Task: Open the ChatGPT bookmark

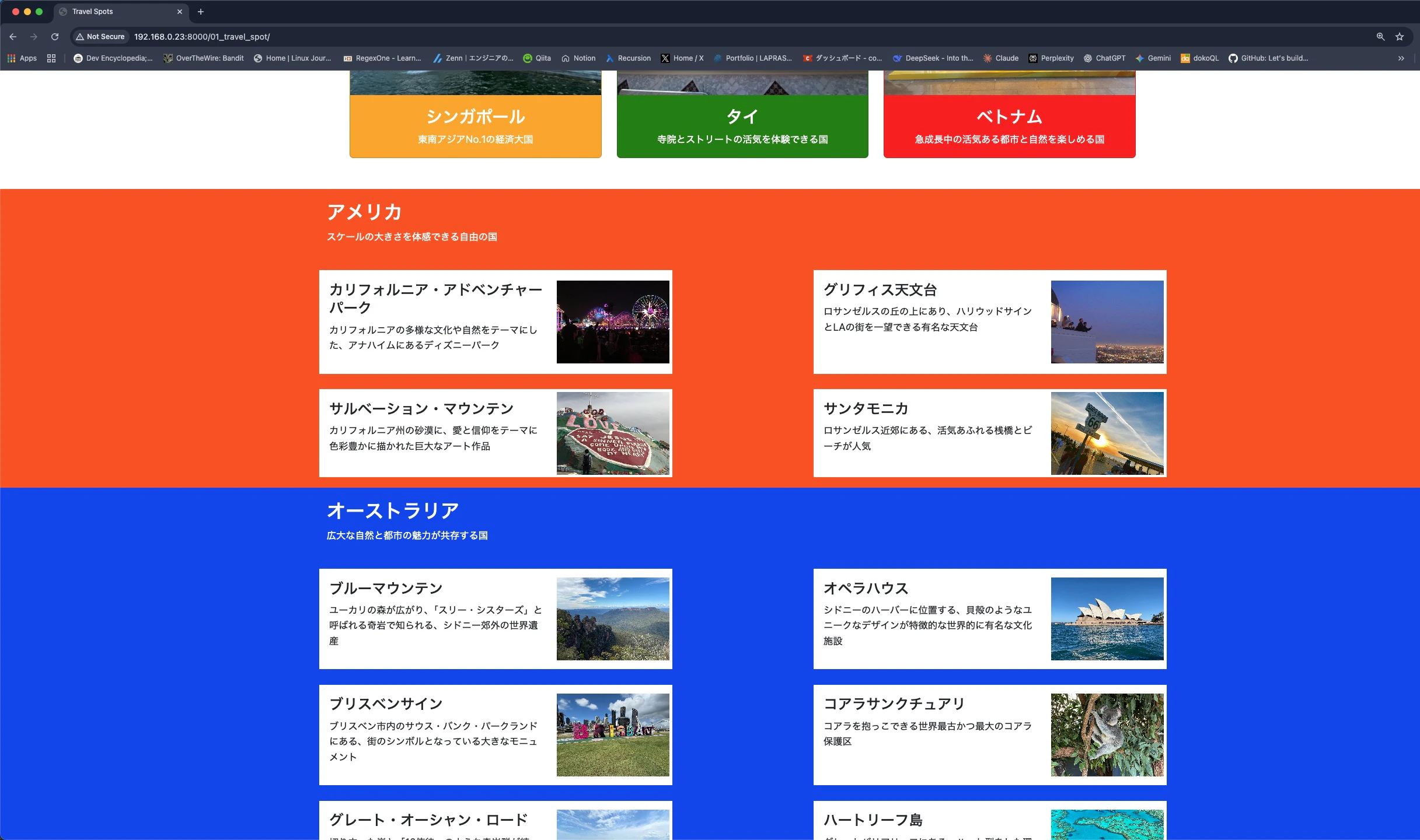Action: pyautogui.click(x=1104, y=58)
